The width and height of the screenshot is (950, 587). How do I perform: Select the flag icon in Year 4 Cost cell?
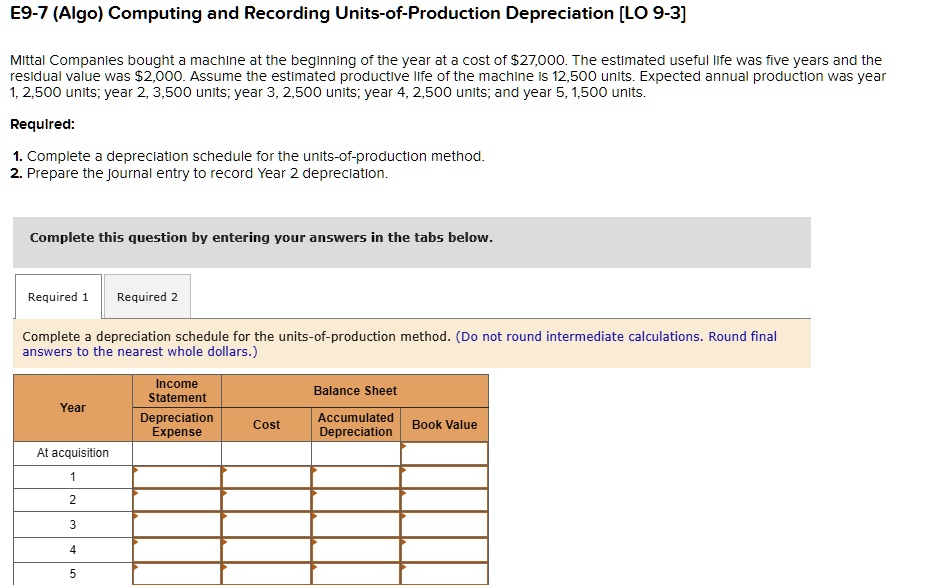tap(224, 543)
